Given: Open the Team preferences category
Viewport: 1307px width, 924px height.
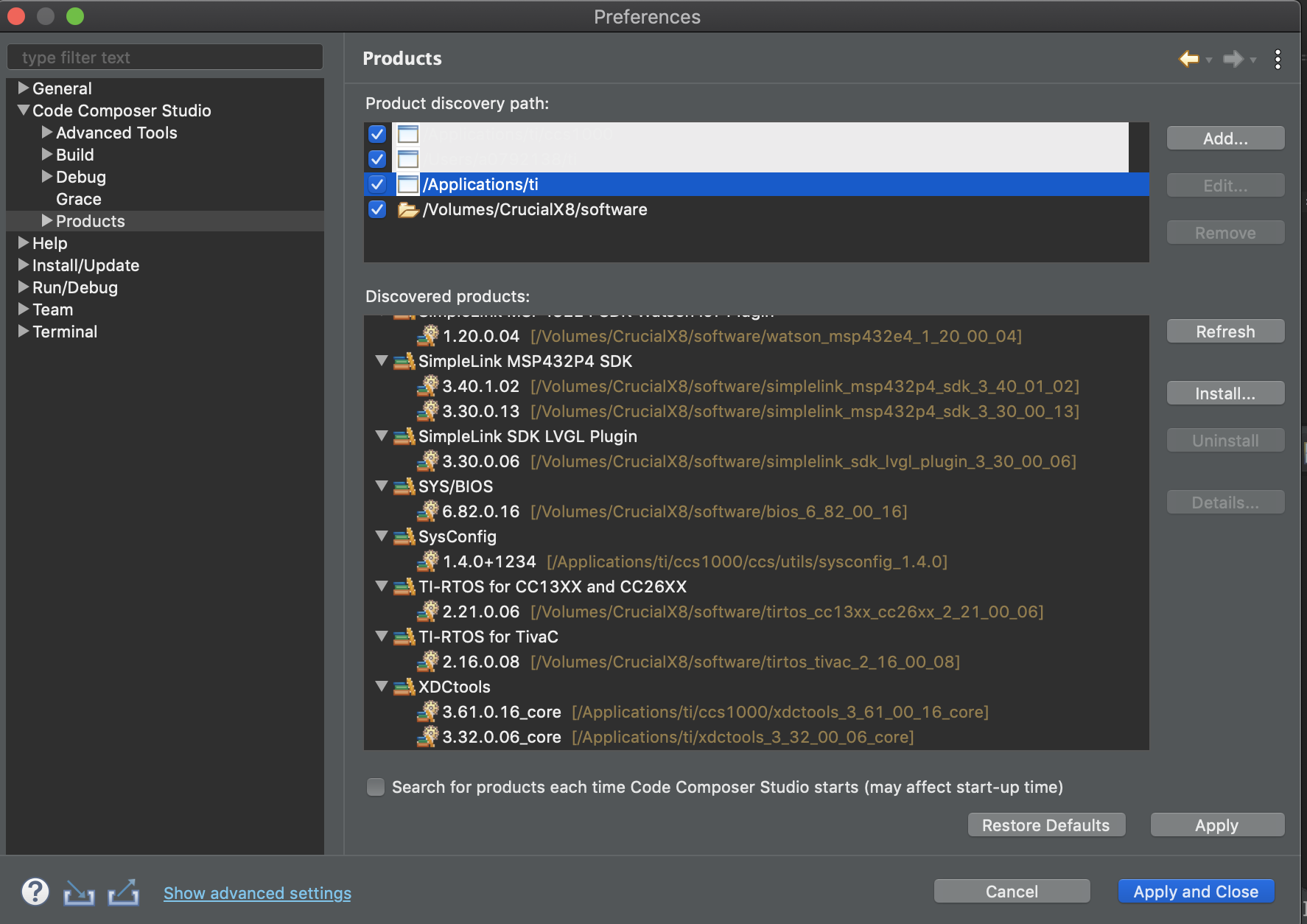Looking at the screenshot, I should pyautogui.click(x=52, y=309).
